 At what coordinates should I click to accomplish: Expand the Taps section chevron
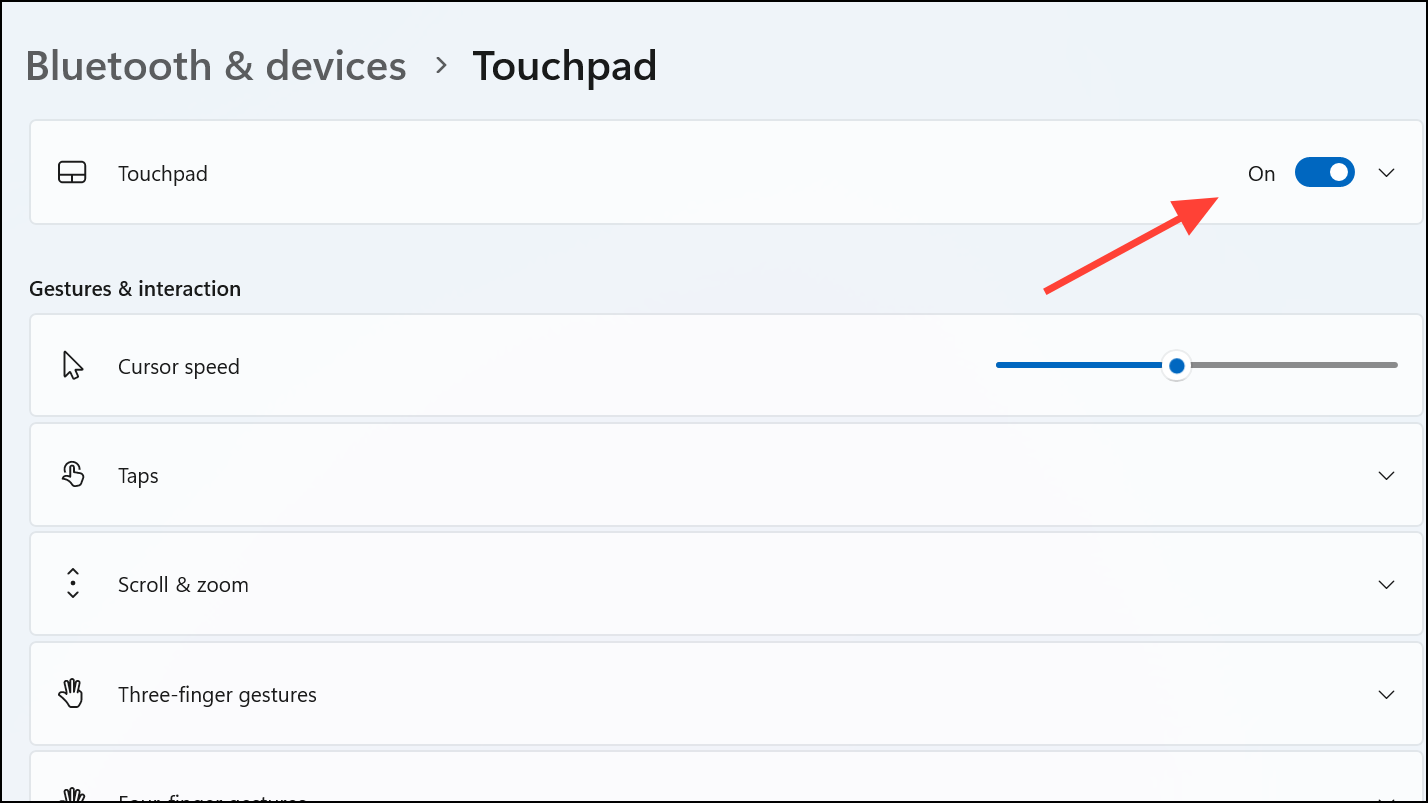(x=1386, y=476)
